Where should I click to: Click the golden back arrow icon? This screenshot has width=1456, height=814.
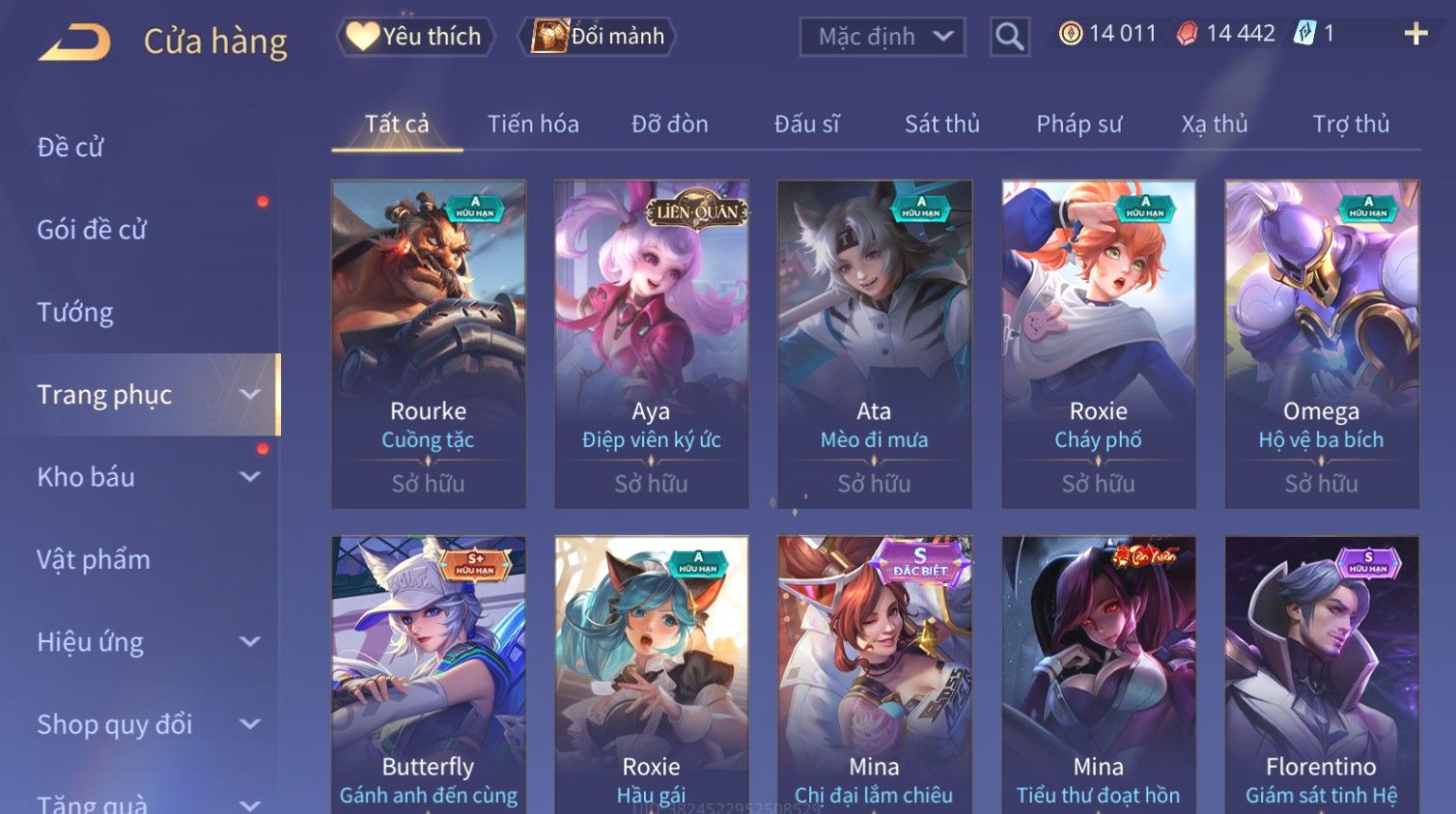74,42
